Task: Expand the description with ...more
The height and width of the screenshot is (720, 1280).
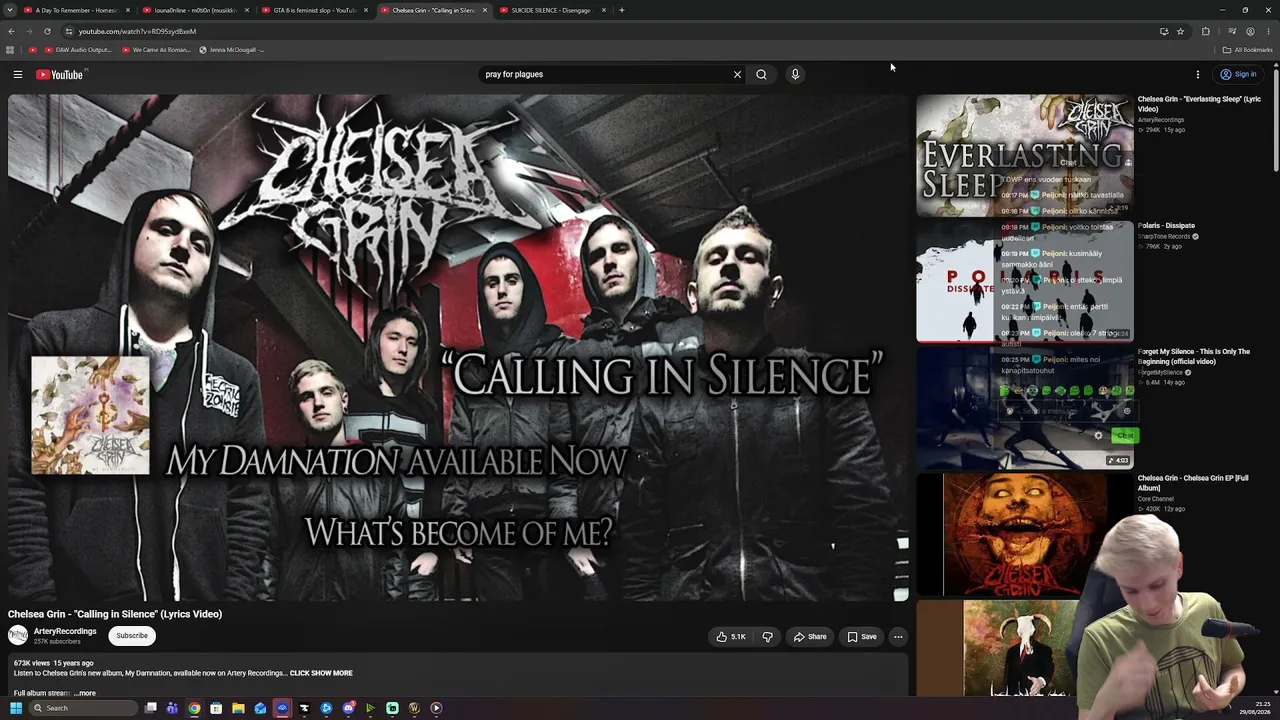Action: click(85, 693)
